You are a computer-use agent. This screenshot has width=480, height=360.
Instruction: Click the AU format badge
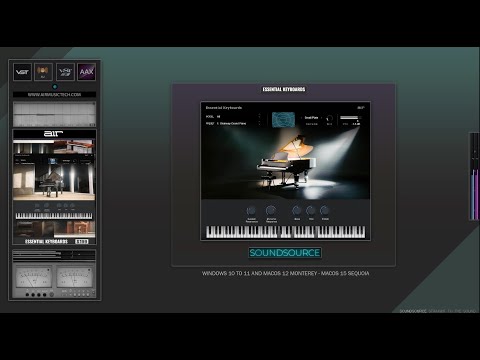43,72
